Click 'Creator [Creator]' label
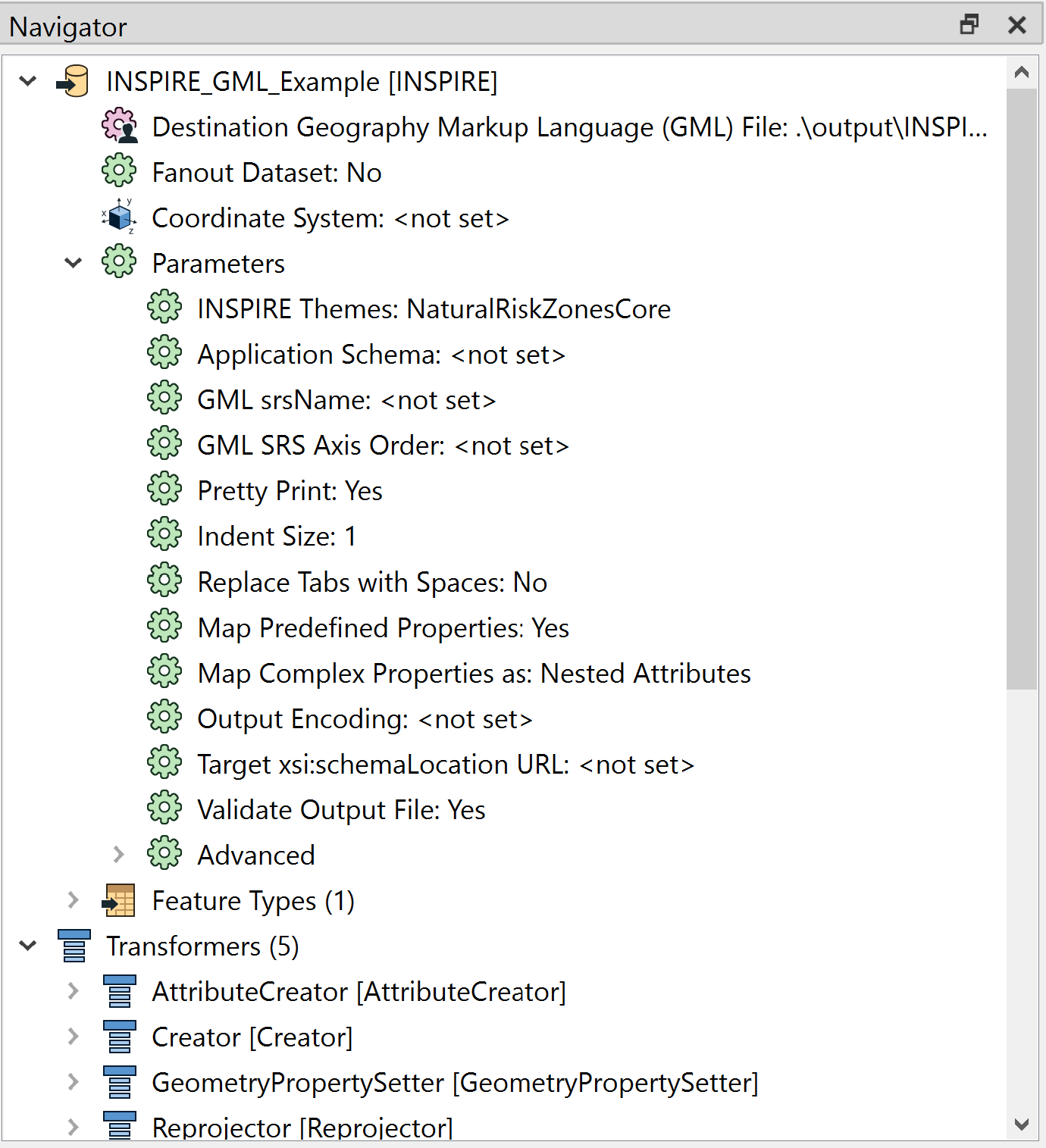 point(252,1037)
